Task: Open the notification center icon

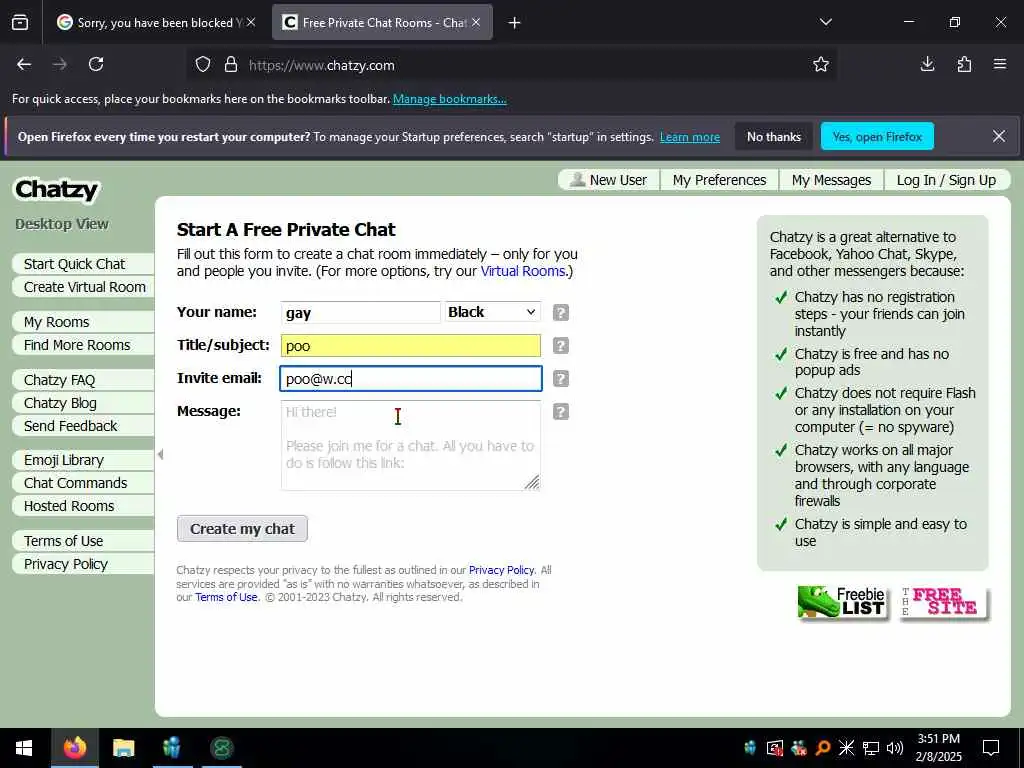Action: pyautogui.click(x=991, y=748)
